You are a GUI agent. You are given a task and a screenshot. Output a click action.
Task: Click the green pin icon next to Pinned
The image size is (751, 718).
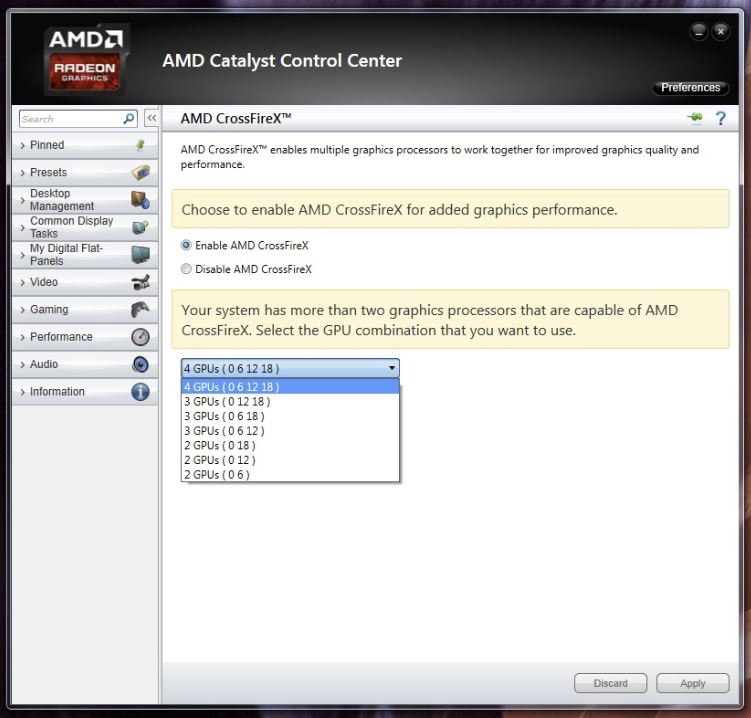pos(140,145)
